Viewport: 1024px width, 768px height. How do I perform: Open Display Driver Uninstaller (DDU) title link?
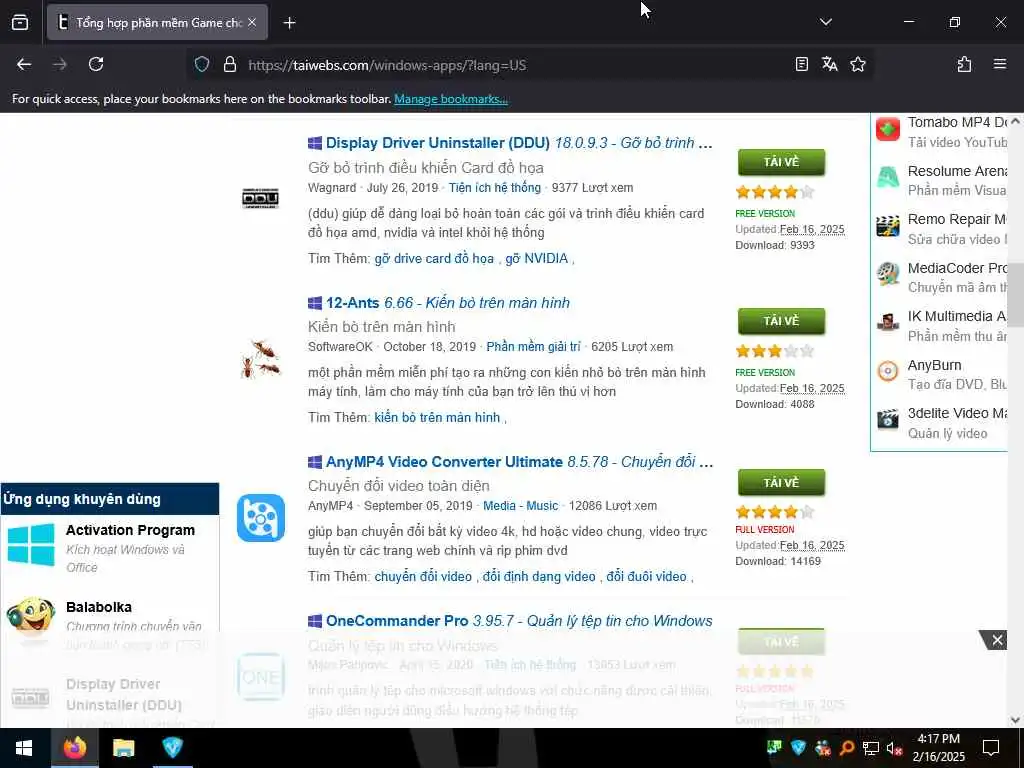(438, 143)
